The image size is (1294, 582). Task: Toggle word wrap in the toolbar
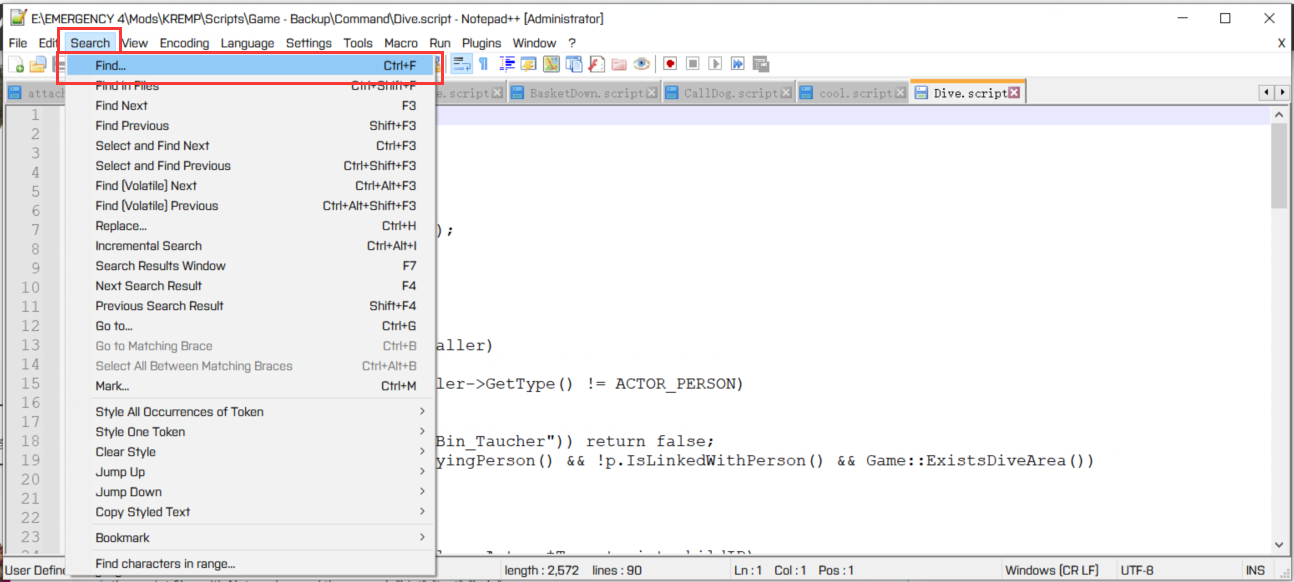(461, 64)
